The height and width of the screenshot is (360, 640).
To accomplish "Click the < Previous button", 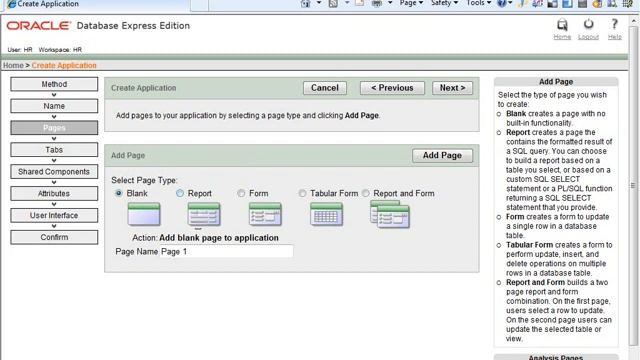I will (392, 88).
